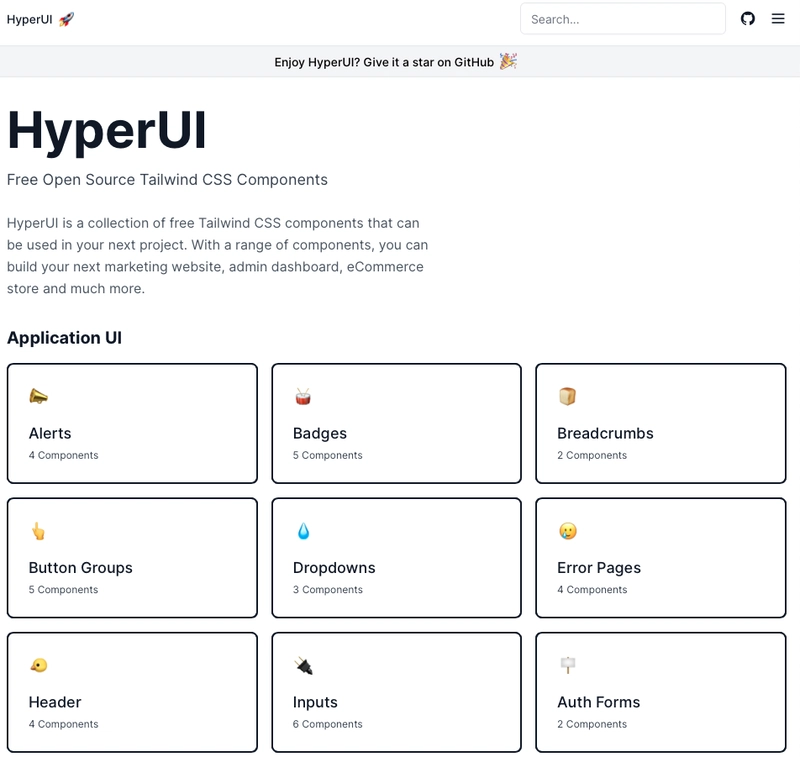Viewport: 800px width, 757px height.
Task: Open the hamburger navigation menu
Action: pos(778,18)
